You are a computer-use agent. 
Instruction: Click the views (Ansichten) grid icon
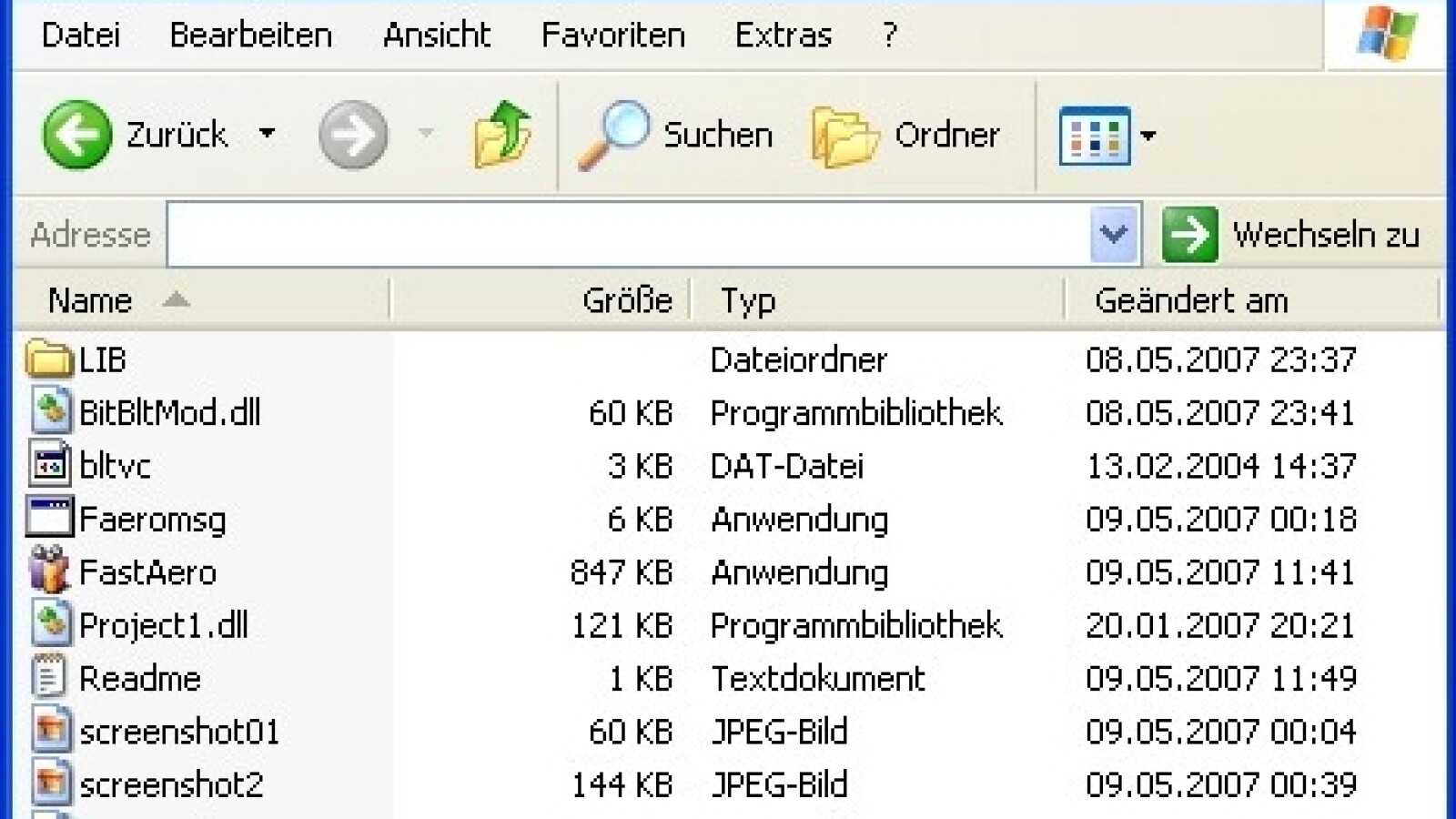1094,136
